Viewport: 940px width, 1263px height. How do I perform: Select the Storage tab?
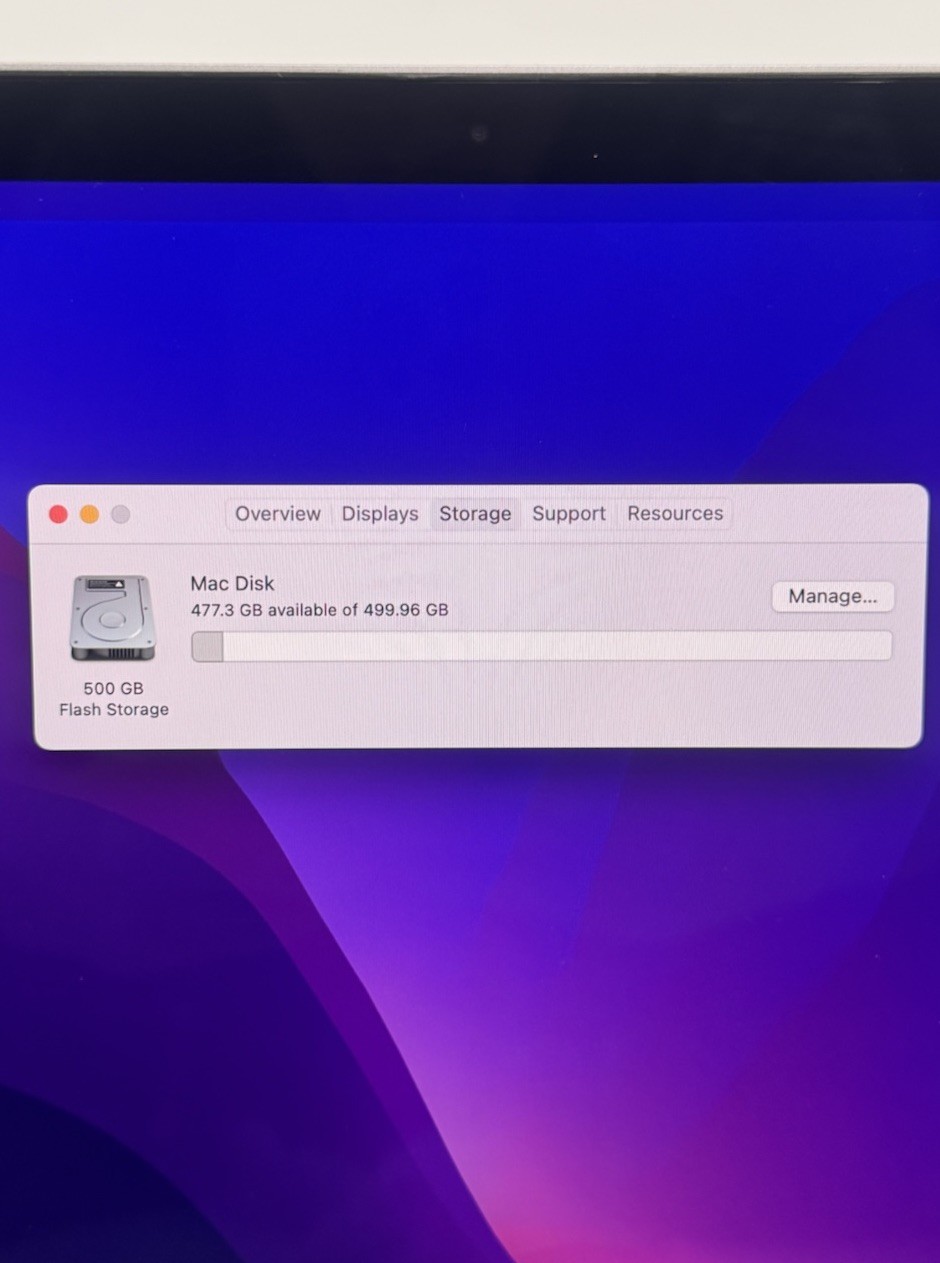point(475,514)
